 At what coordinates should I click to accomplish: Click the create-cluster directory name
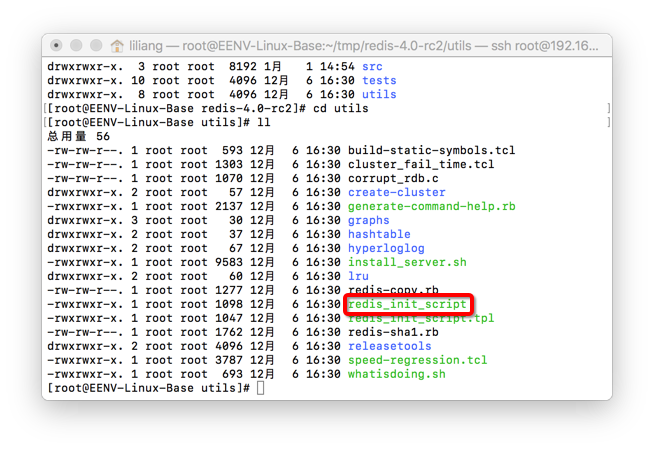point(397,192)
